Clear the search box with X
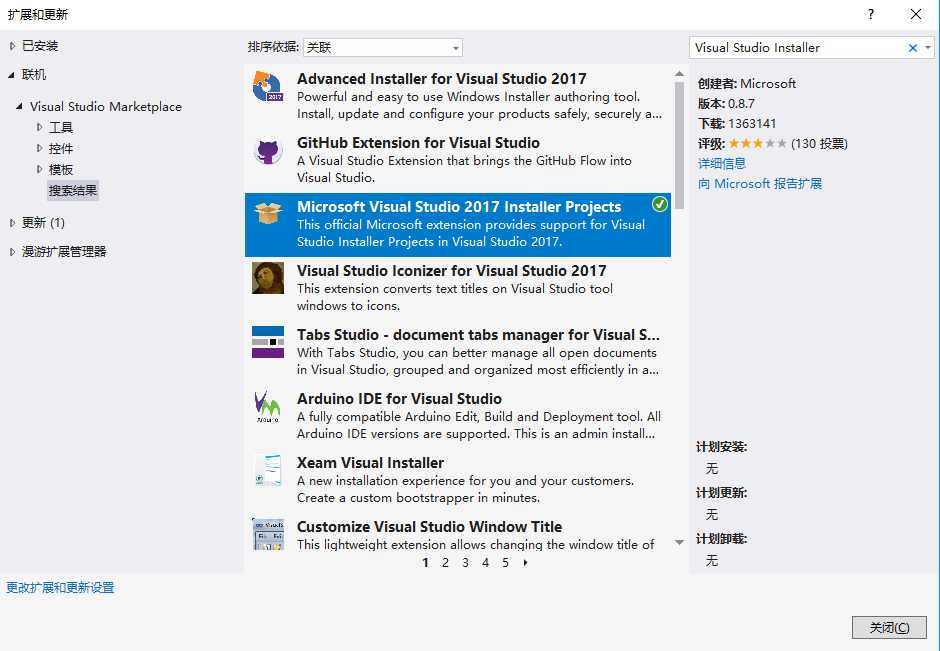940x651 pixels. click(x=912, y=48)
